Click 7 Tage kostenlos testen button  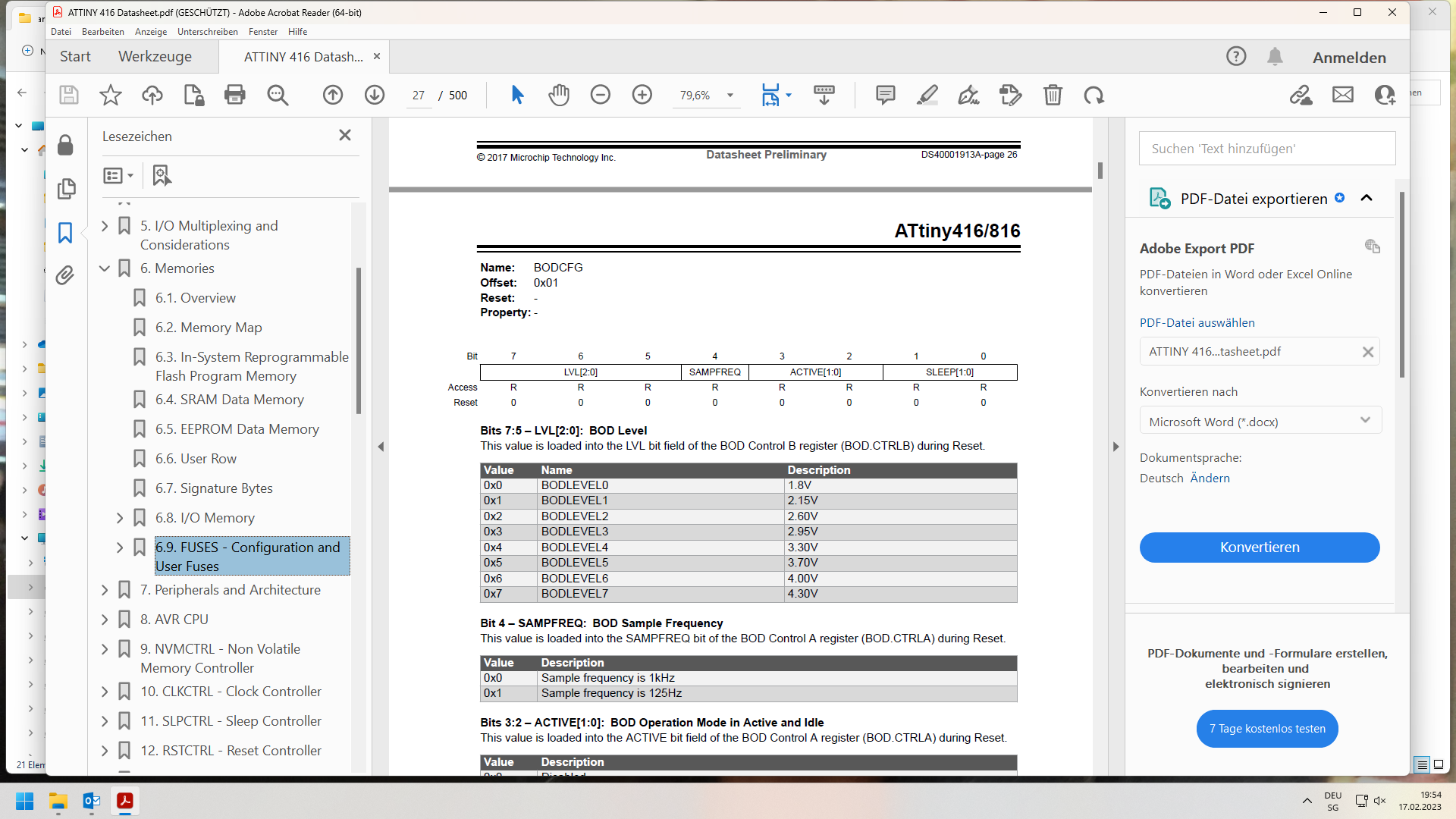pos(1267,728)
